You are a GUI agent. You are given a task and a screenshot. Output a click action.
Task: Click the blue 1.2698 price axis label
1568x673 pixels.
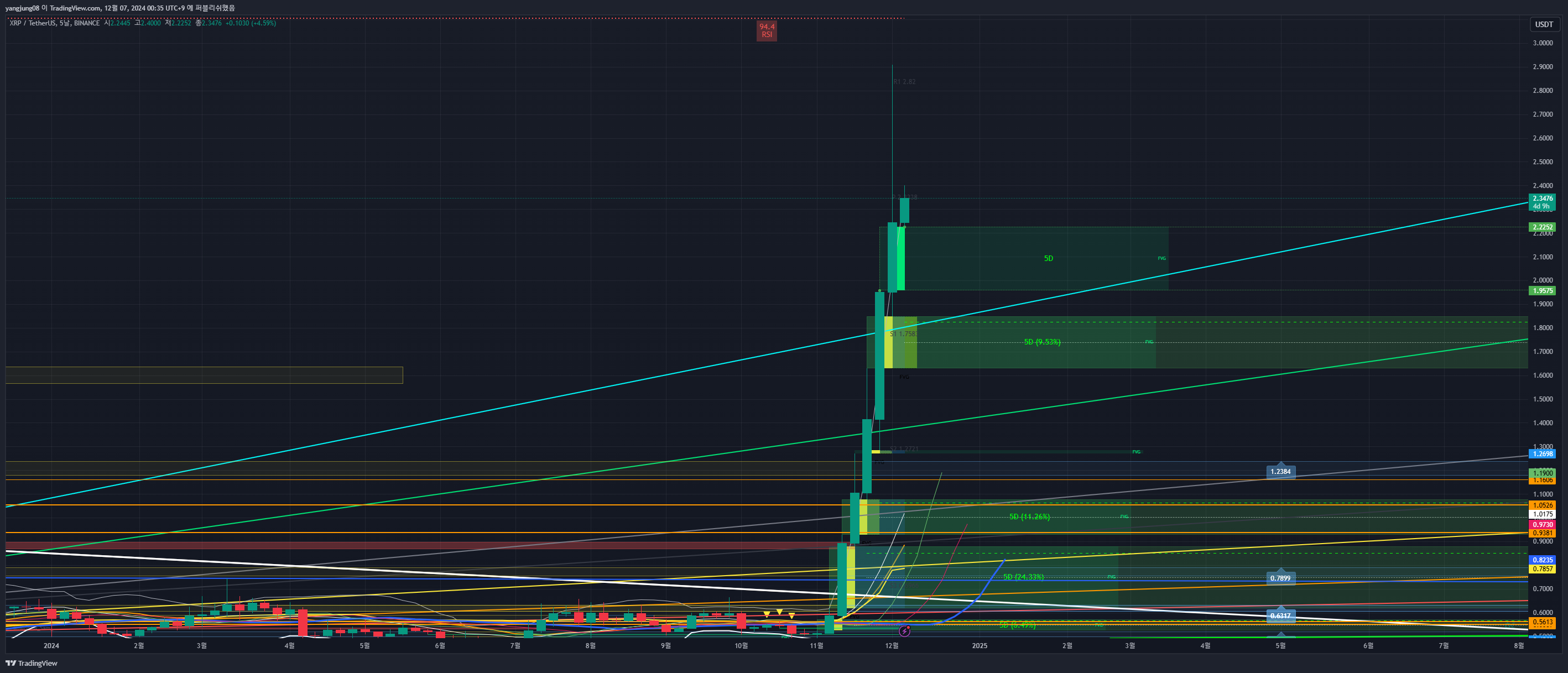coord(1542,454)
